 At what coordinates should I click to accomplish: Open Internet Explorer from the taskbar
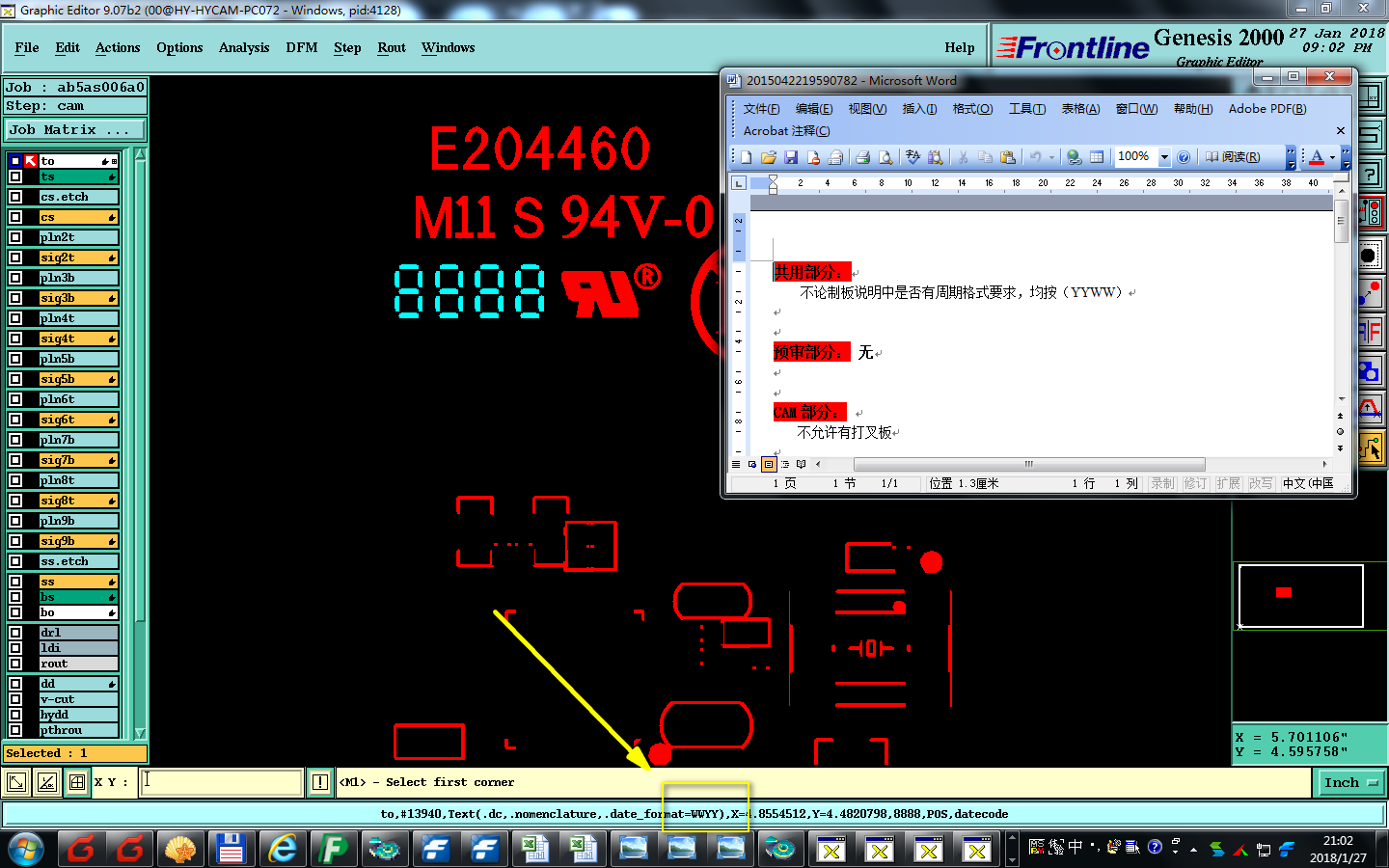(283, 849)
